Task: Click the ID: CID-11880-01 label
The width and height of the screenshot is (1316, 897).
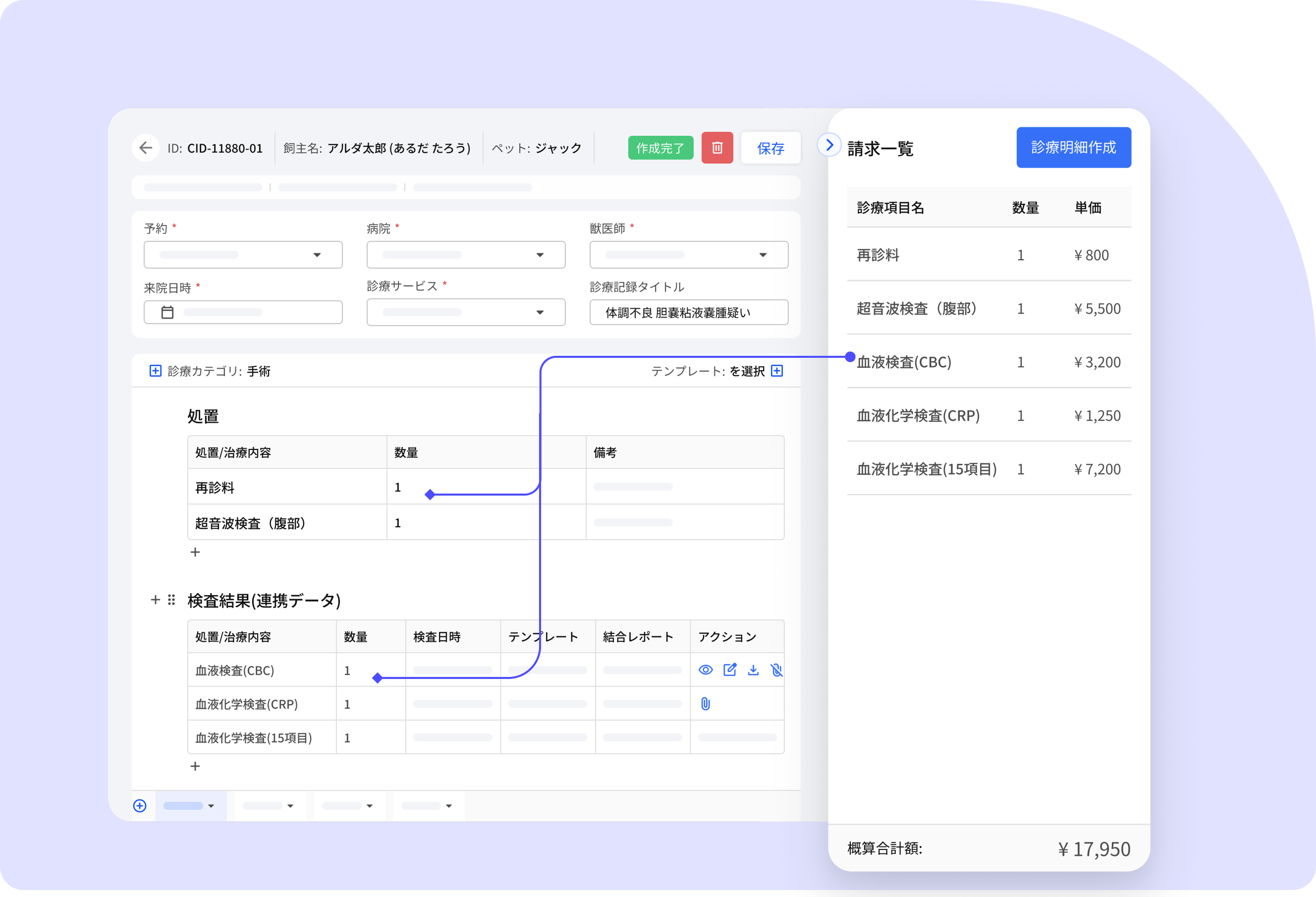Action: tap(215, 148)
